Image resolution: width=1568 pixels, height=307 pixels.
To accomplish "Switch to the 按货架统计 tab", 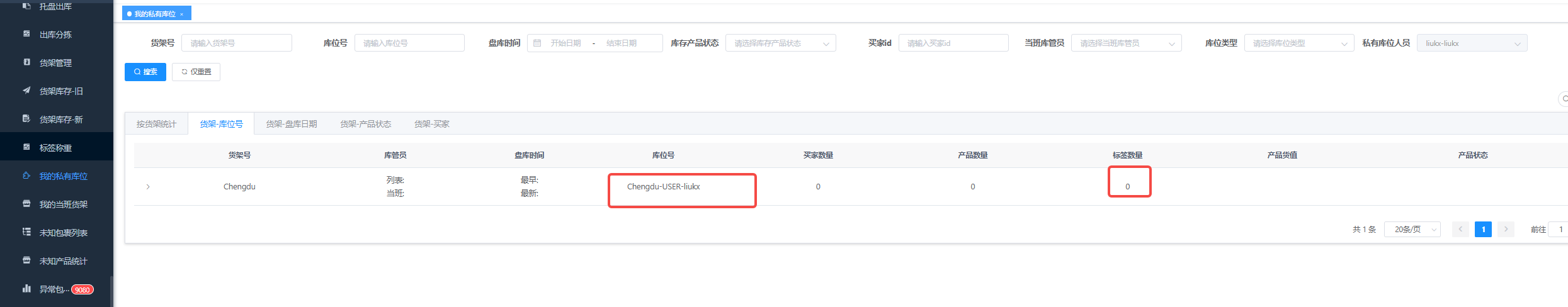I will coord(156,124).
